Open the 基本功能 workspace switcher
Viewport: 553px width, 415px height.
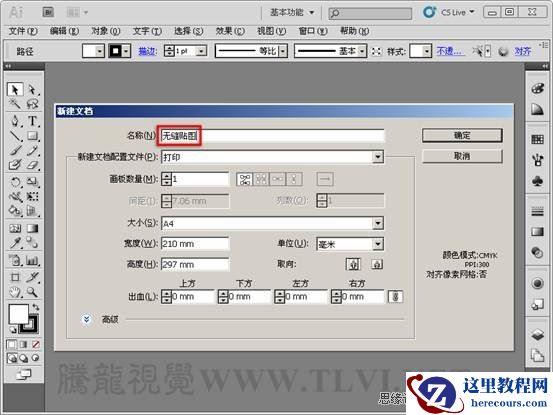(292, 12)
